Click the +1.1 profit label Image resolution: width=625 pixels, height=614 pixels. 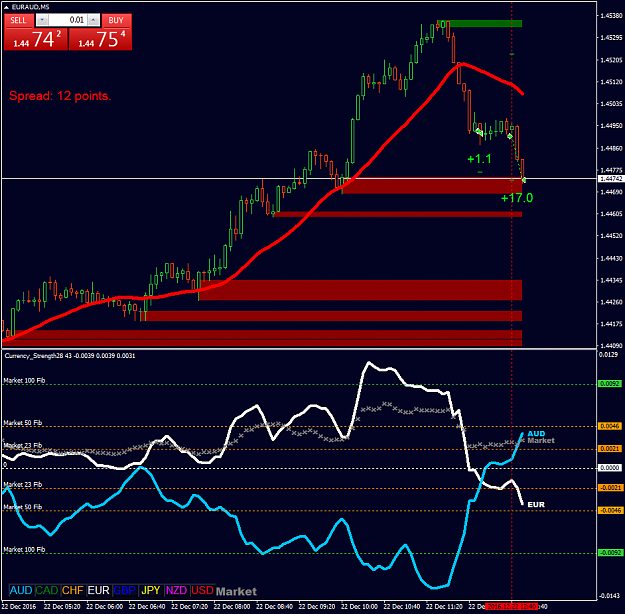[x=479, y=159]
